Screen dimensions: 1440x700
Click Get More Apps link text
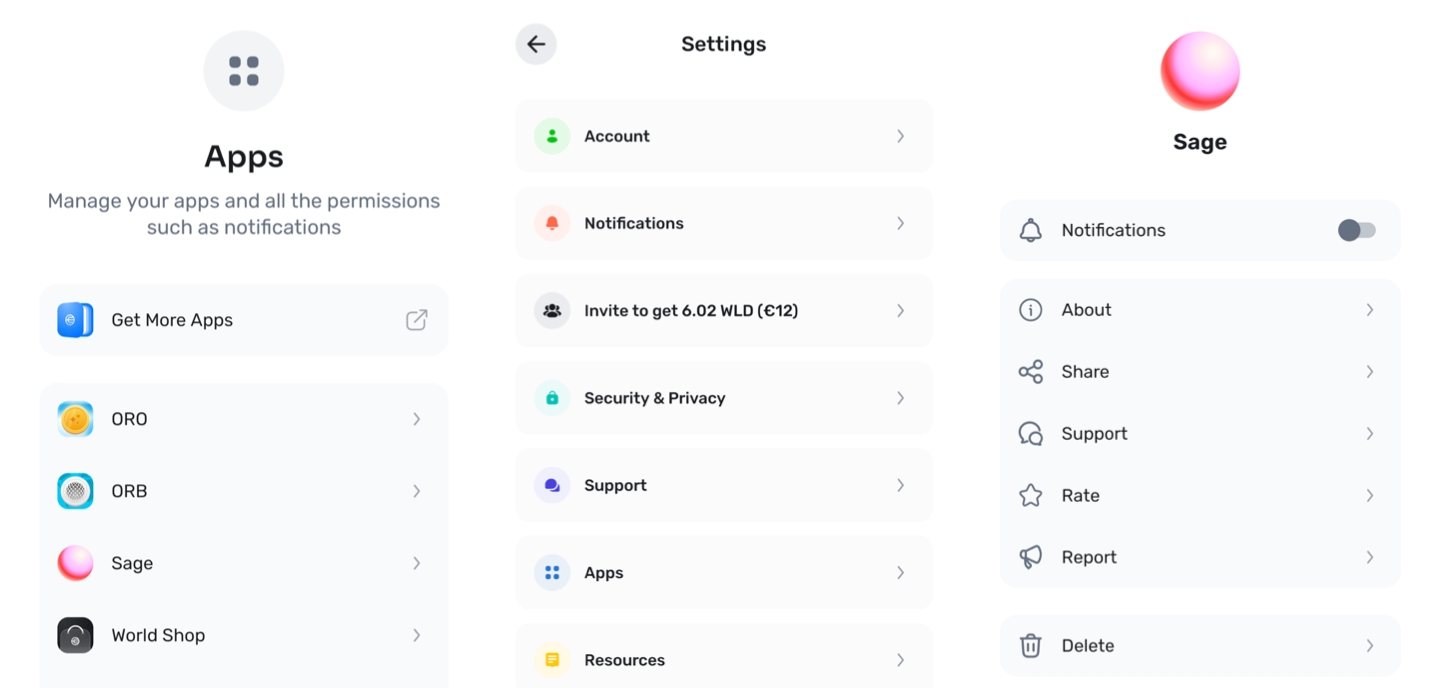(x=172, y=320)
